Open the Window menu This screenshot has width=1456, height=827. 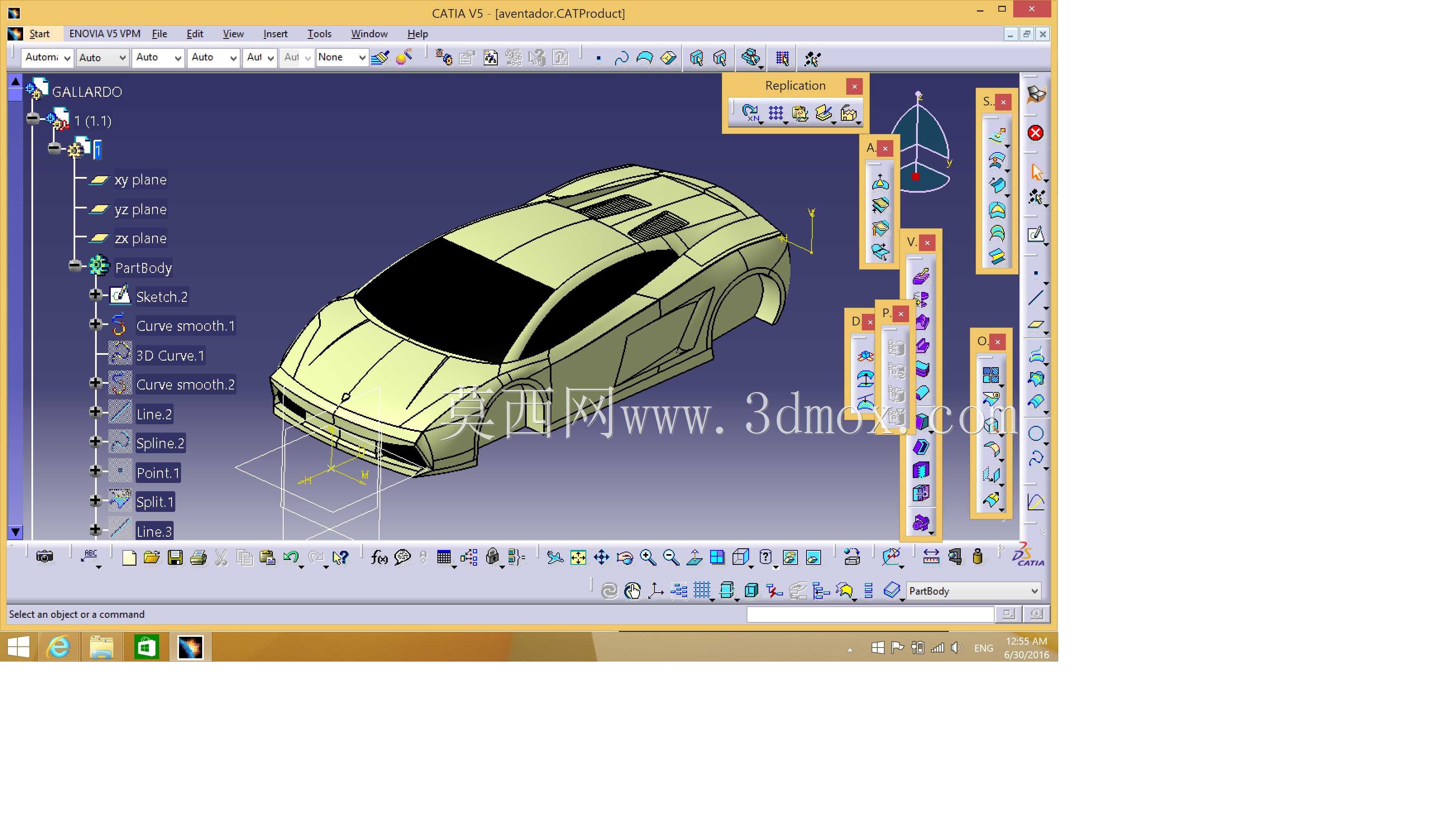369,34
